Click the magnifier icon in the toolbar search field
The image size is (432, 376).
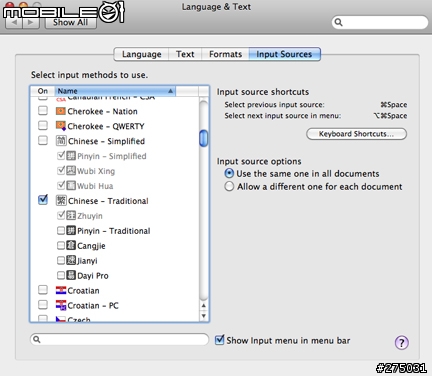tap(338, 22)
